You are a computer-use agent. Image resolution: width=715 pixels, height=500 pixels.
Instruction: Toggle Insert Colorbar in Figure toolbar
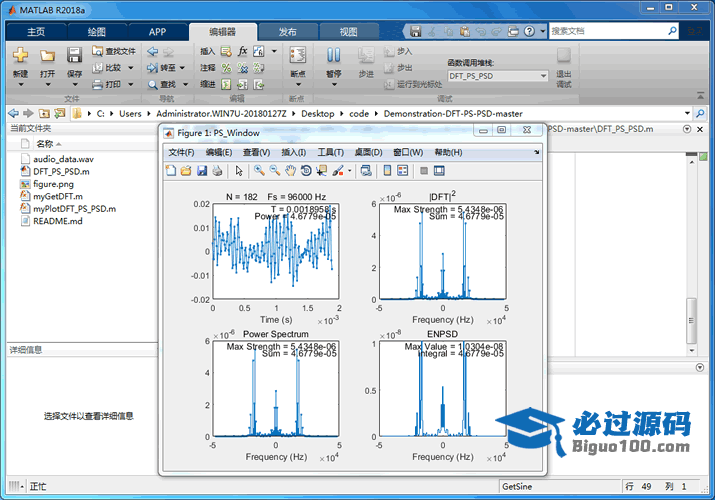pos(387,171)
